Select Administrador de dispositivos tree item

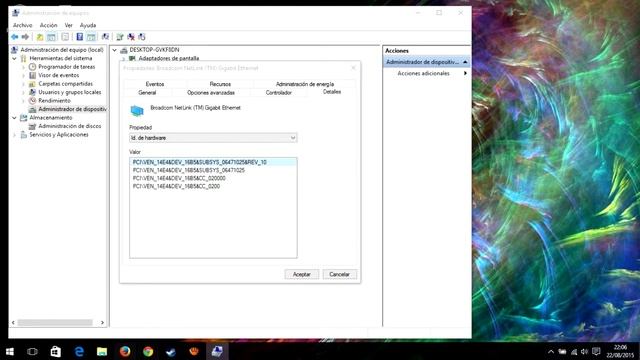[x=72, y=109]
